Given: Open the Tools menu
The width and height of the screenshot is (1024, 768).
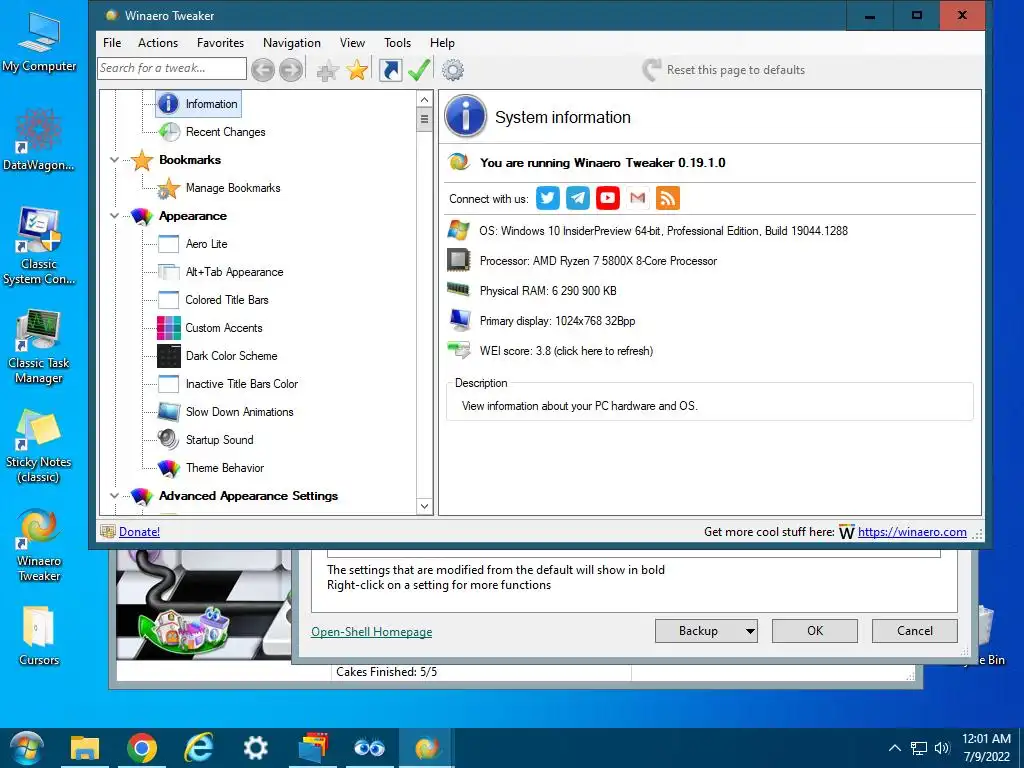Looking at the screenshot, I should point(398,43).
